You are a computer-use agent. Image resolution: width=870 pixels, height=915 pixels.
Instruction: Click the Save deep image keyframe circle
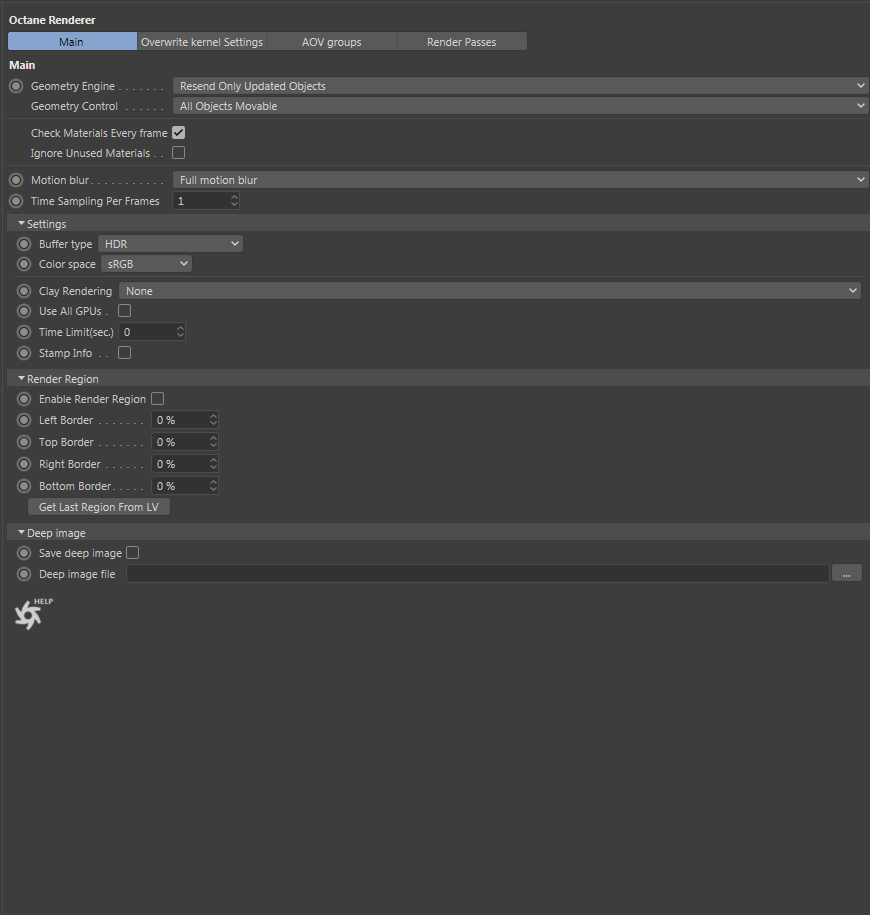click(24, 553)
